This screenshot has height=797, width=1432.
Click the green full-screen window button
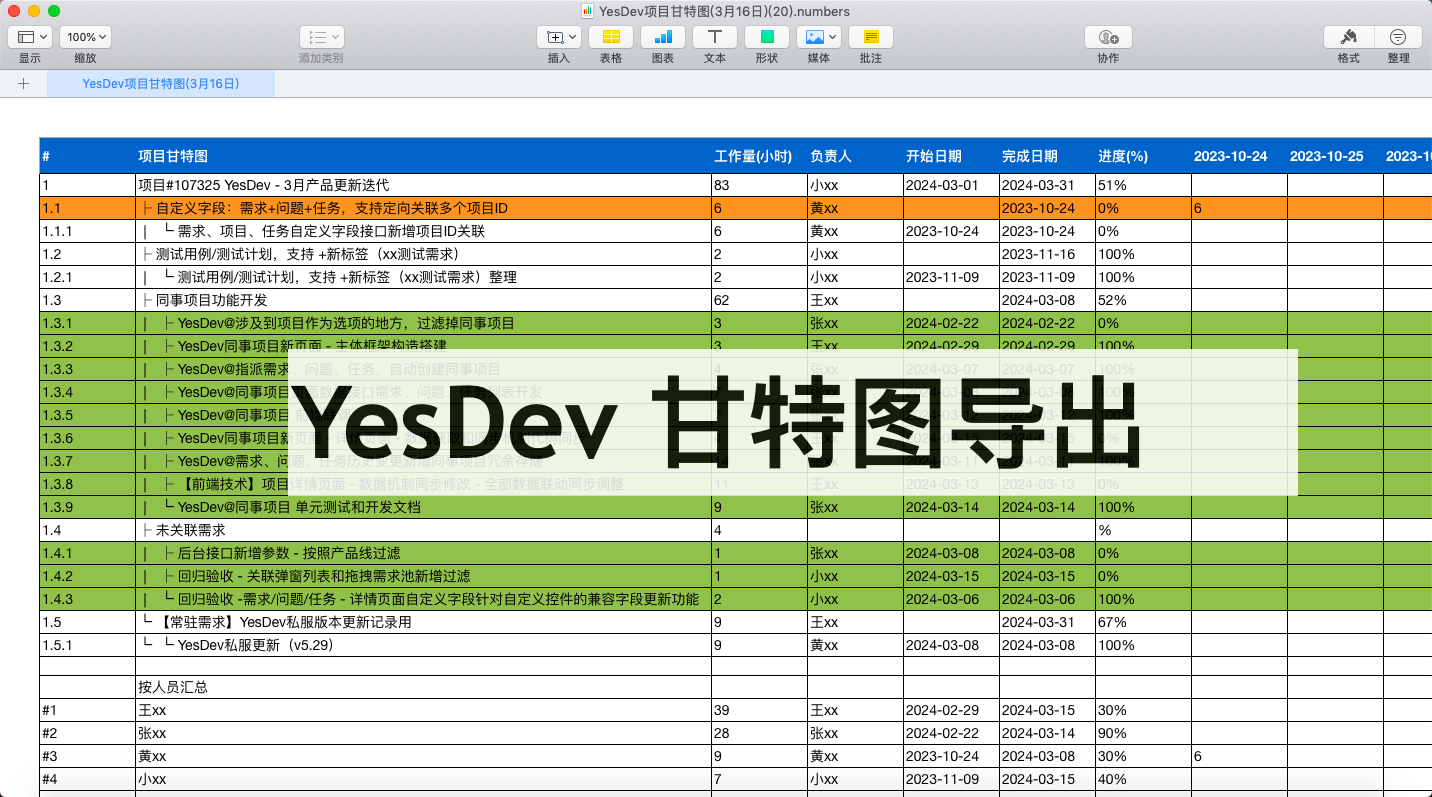pyautogui.click(x=54, y=11)
